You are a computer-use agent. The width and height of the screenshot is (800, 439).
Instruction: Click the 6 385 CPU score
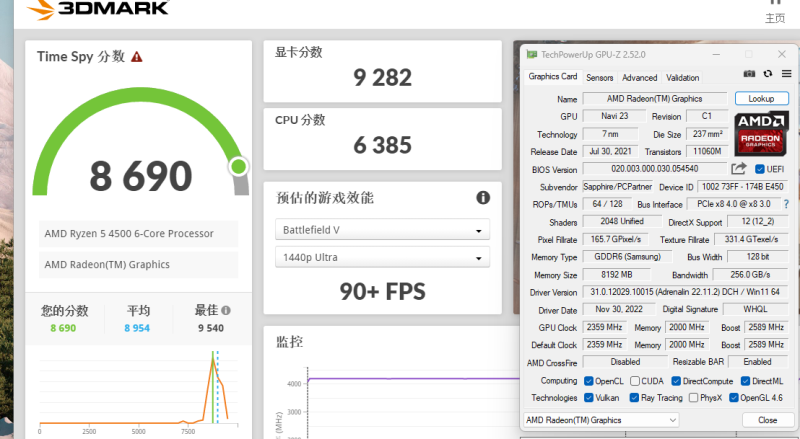(x=382, y=145)
